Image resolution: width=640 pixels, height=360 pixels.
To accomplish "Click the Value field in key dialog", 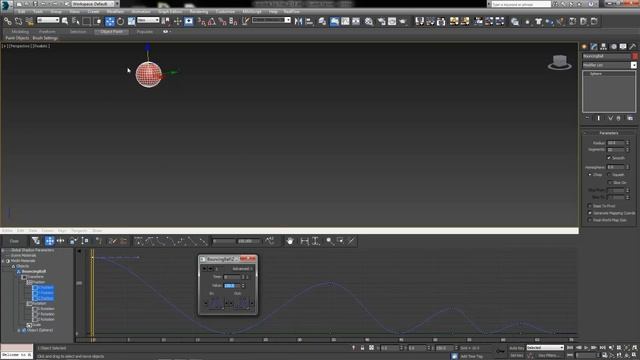I will (x=232, y=286).
